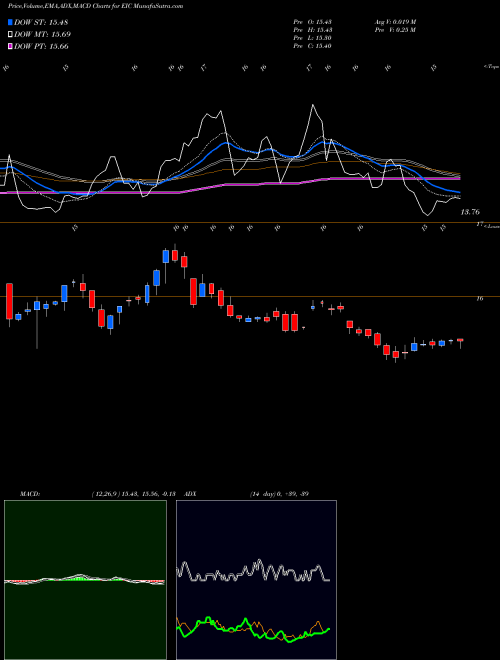Click the 'Pre V: 0.25 M' volume text
Viewport: 500px width, 660px height.
[395, 30]
